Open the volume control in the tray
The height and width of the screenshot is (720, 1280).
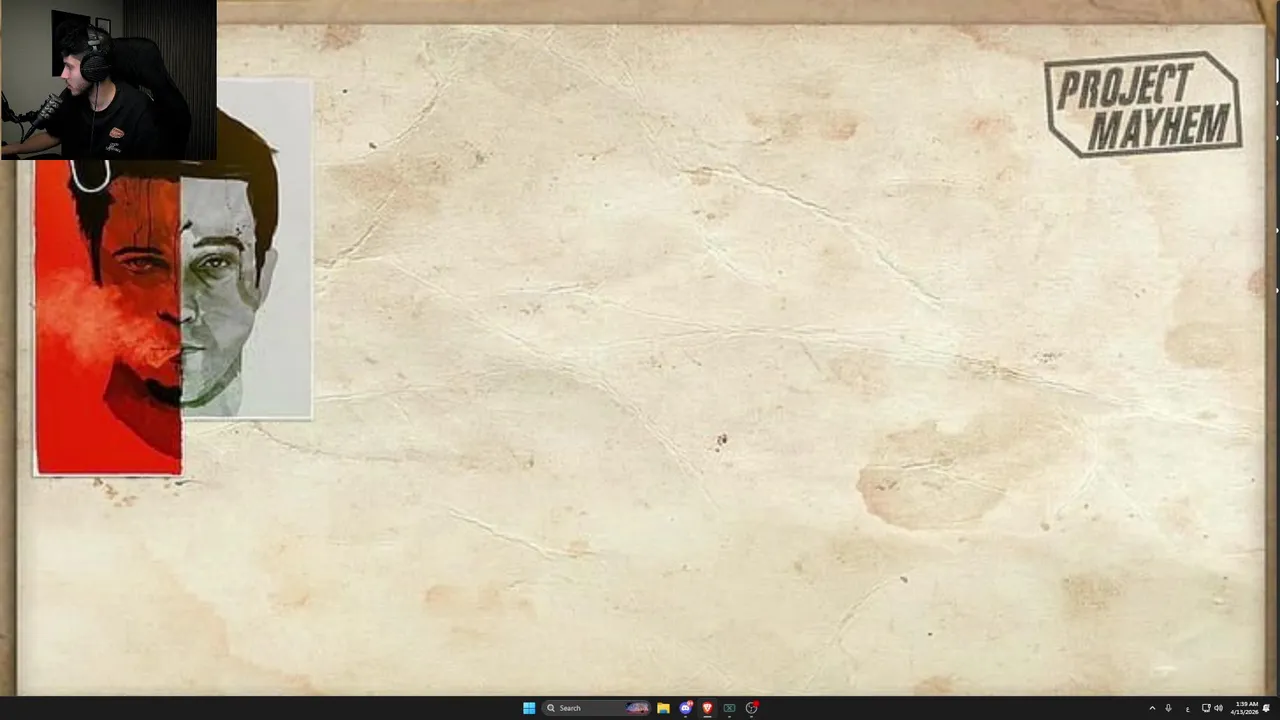[1218, 708]
